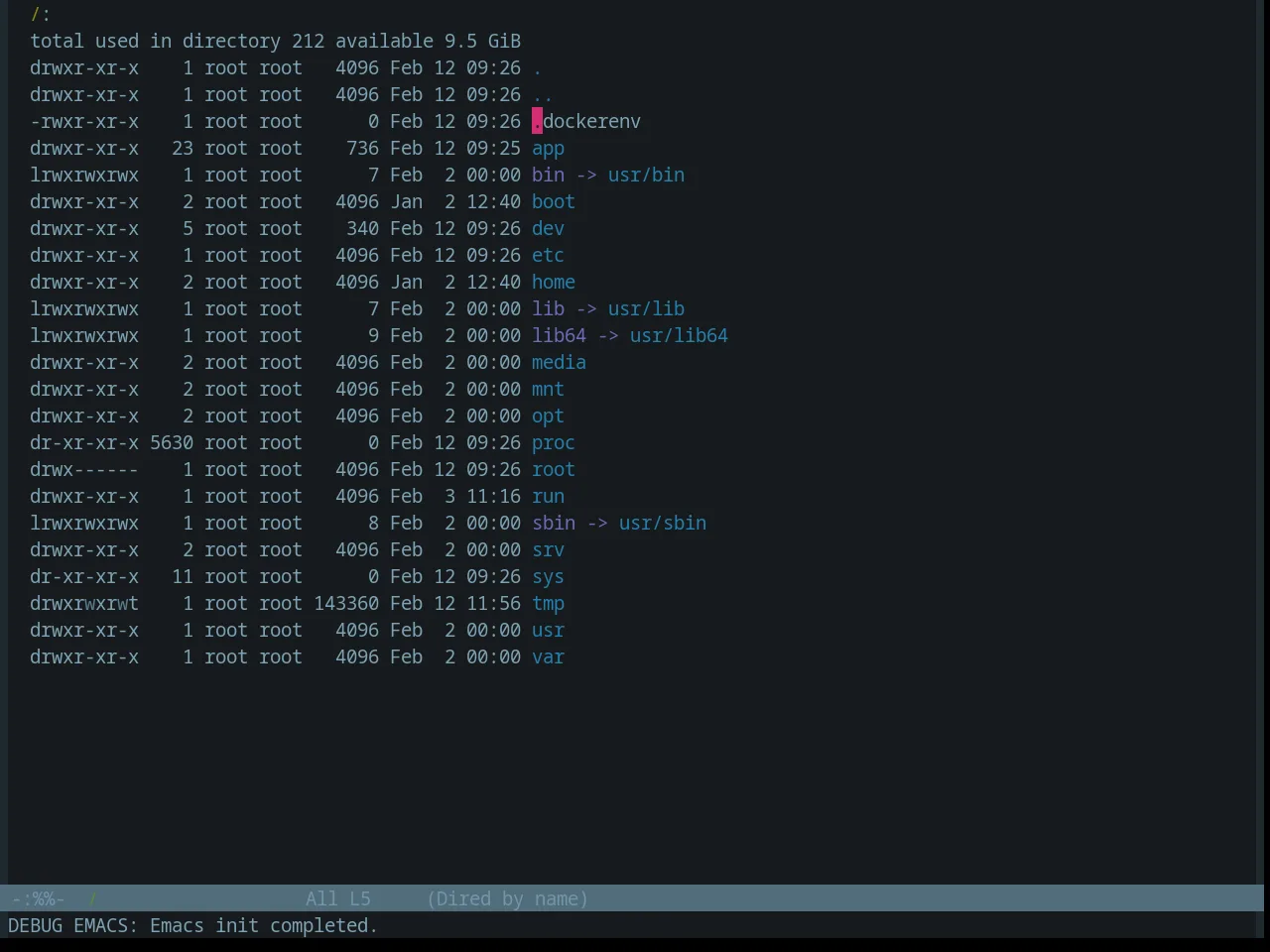Viewport: 1270px width, 952px height.
Task: Open the run directory
Action: [548, 497]
